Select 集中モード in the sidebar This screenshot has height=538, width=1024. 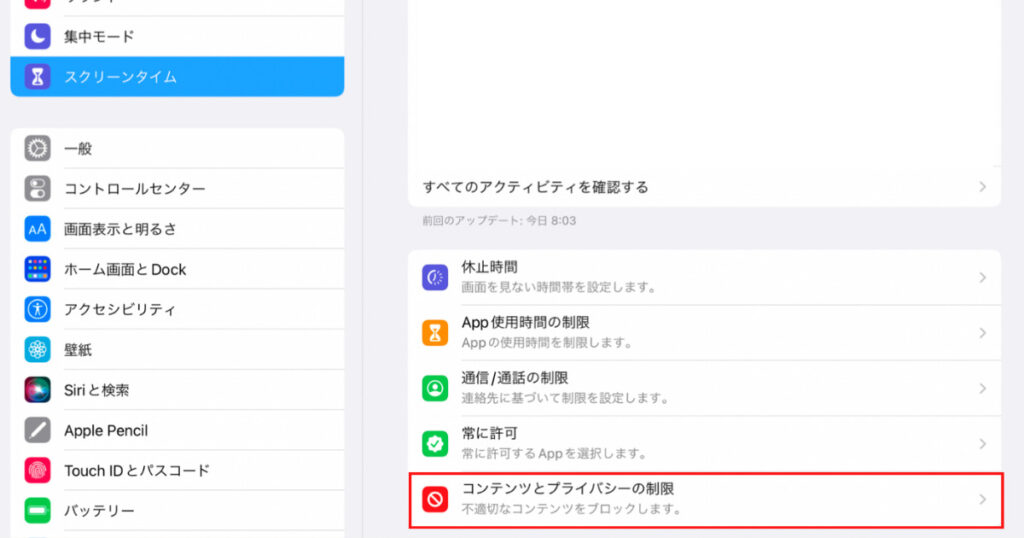pos(177,36)
